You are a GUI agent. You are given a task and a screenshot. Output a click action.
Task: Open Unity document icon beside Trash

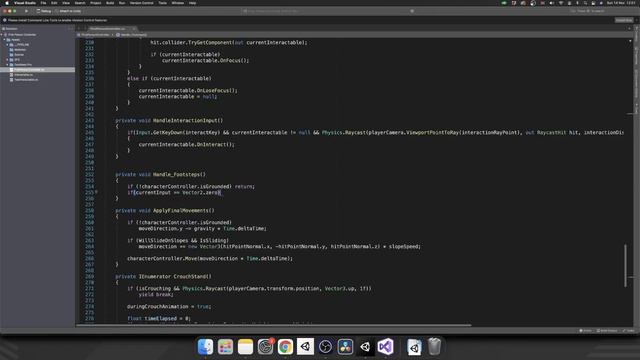coord(414,347)
